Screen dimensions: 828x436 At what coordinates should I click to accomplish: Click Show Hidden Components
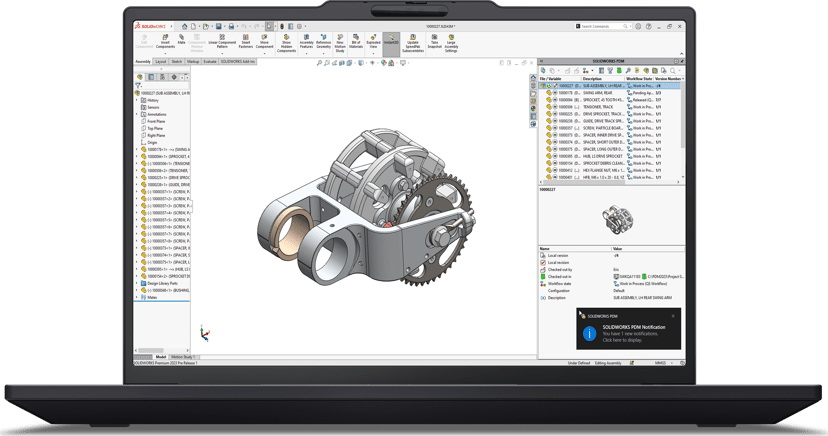click(x=286, y=43)
